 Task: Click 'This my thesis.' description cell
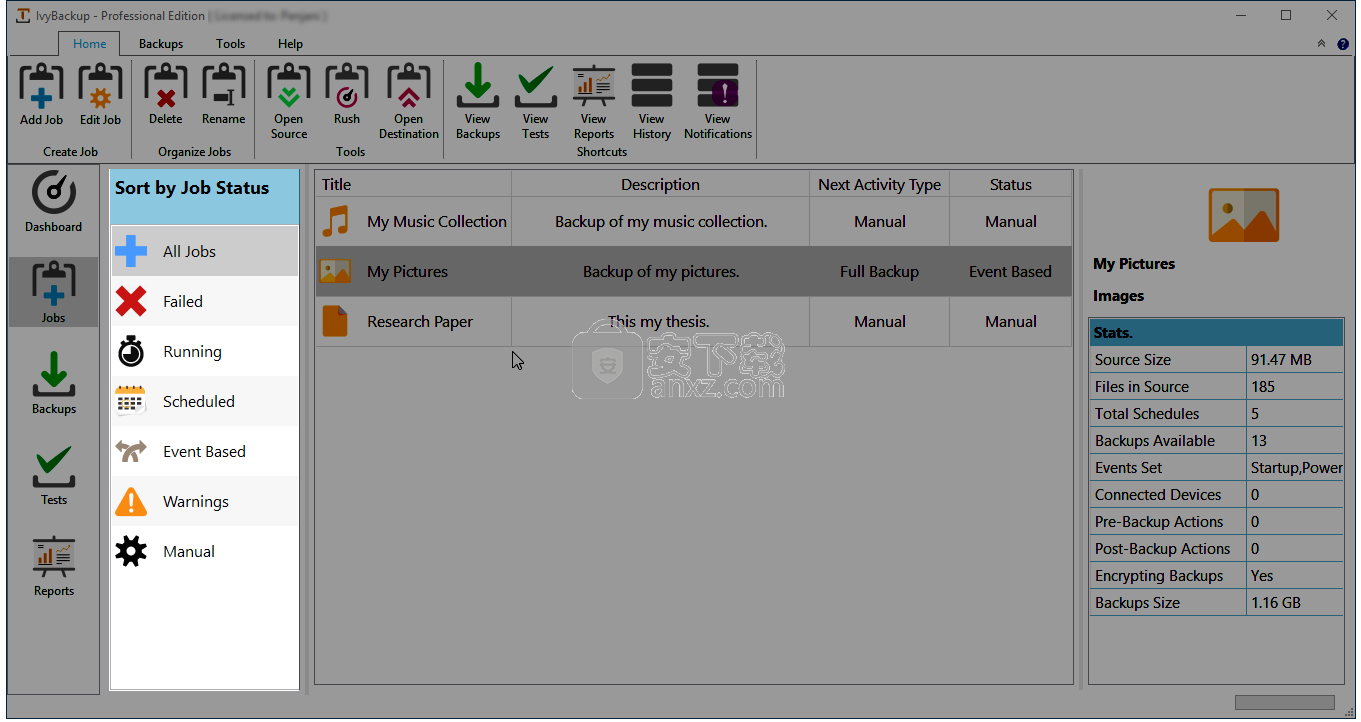click(x=659, y=322)
